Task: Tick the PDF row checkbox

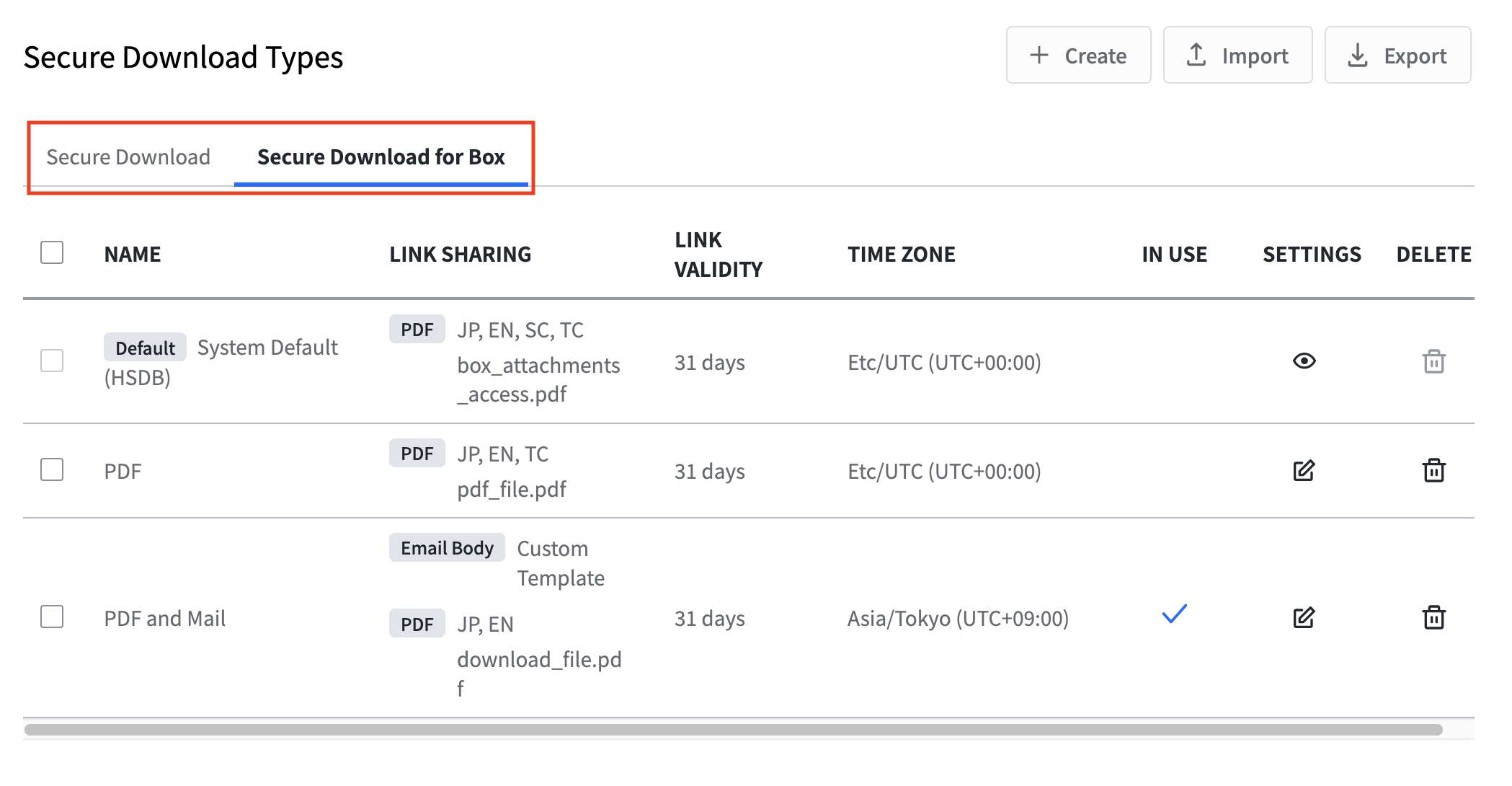Action: (52, 469)
